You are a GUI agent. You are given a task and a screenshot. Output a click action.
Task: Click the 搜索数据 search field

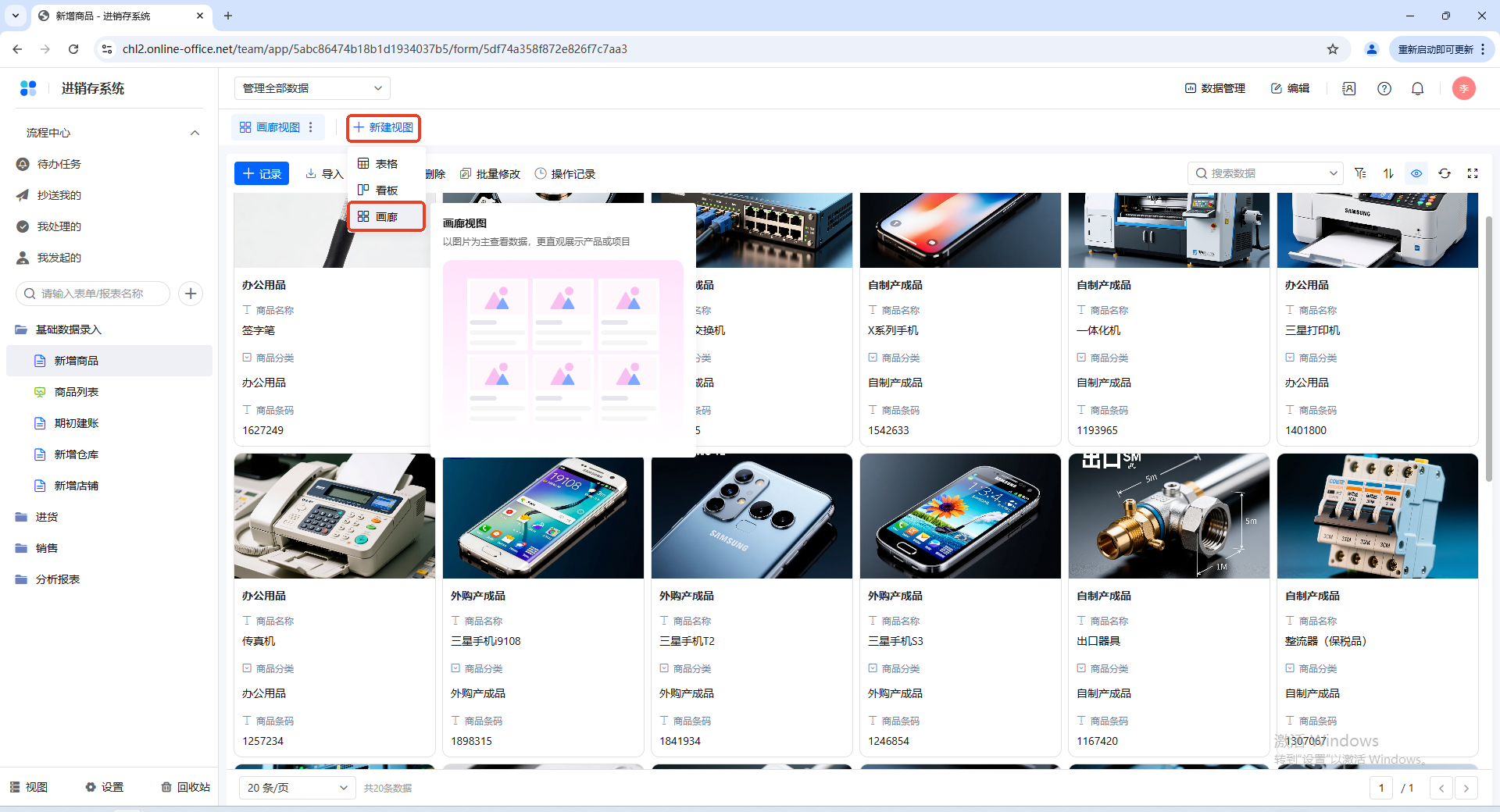coord(1264,173)
